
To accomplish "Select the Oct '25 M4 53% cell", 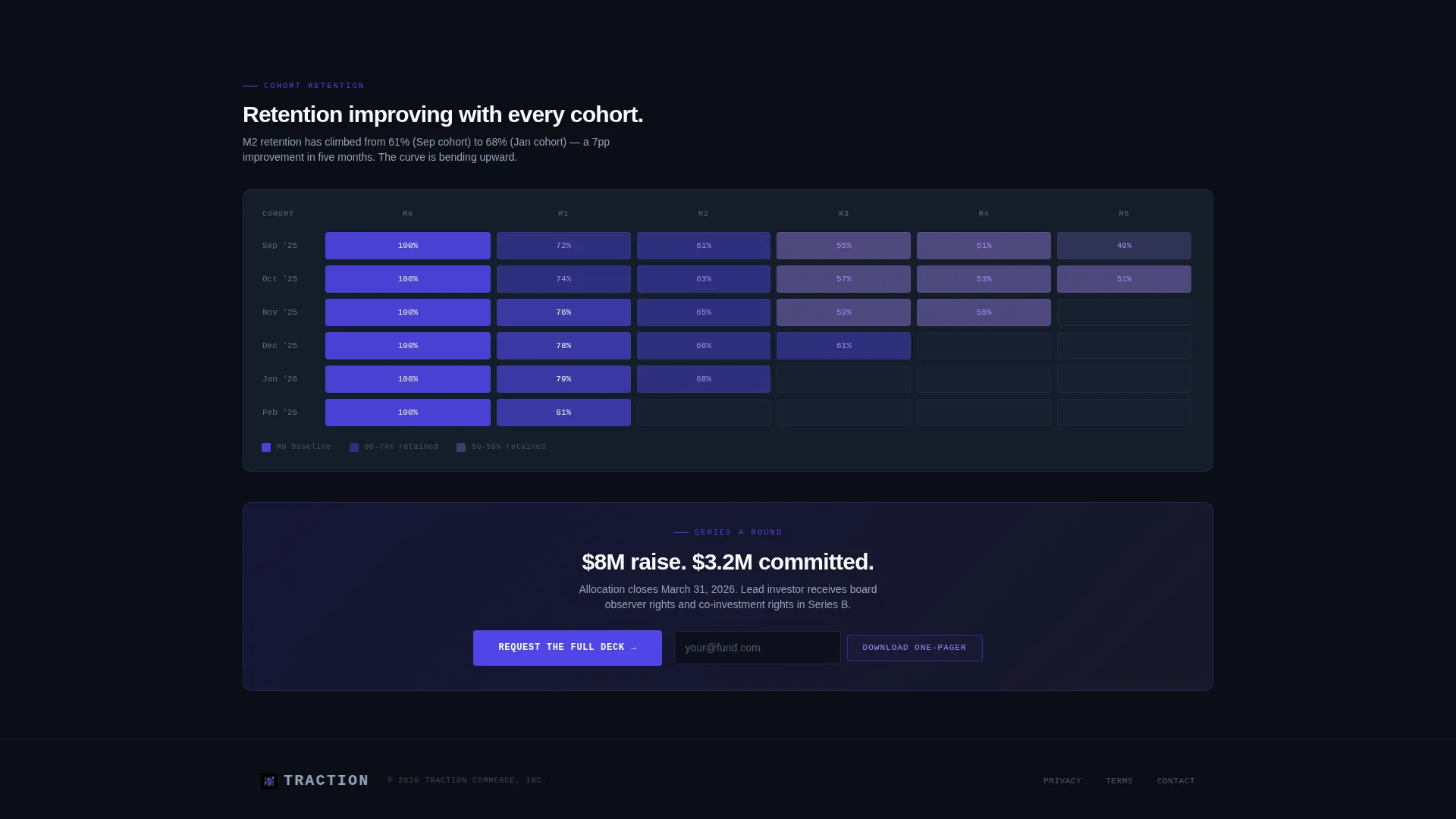I will 984,279.
